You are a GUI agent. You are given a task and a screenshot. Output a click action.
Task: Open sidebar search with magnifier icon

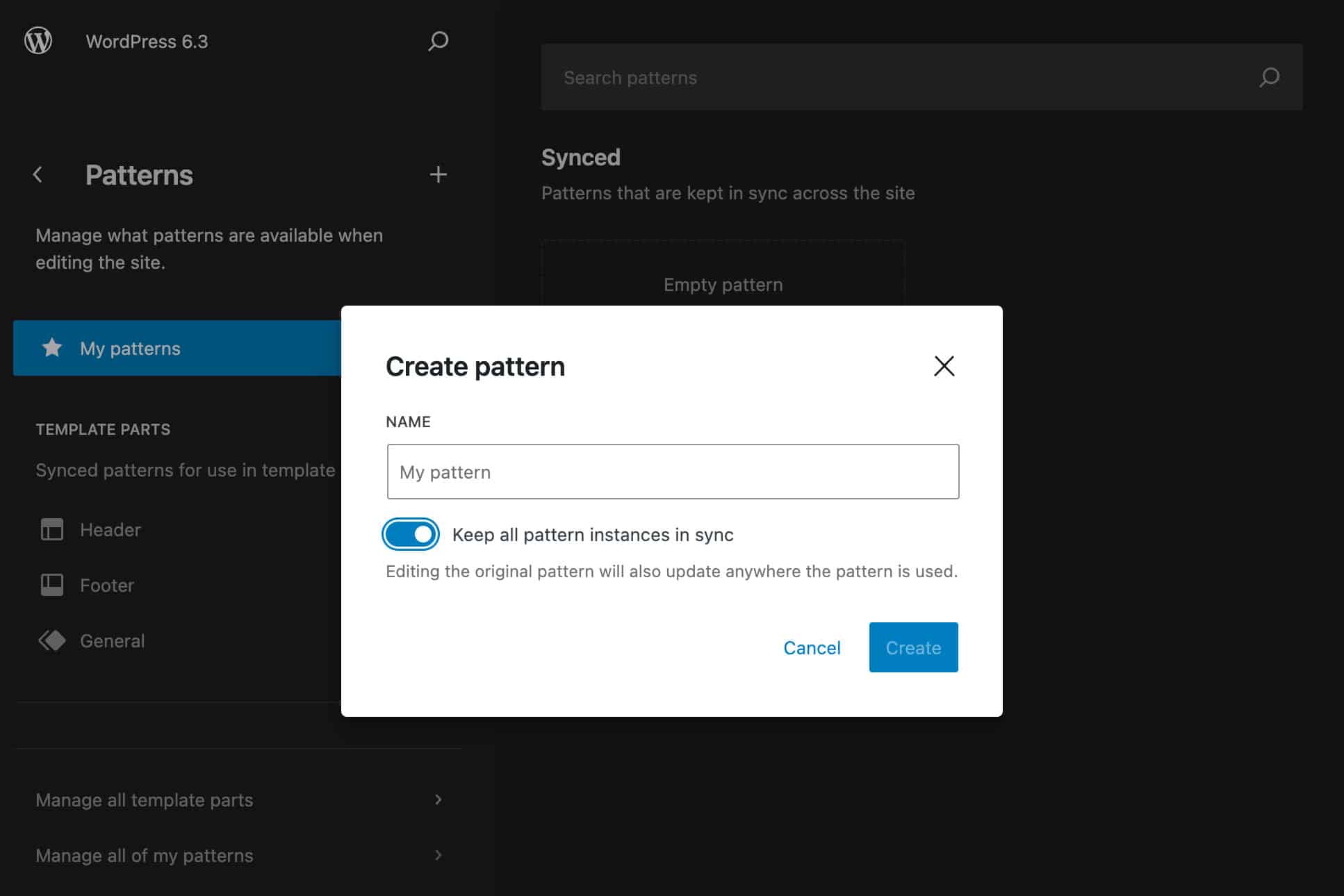click(x=437, y=42)
